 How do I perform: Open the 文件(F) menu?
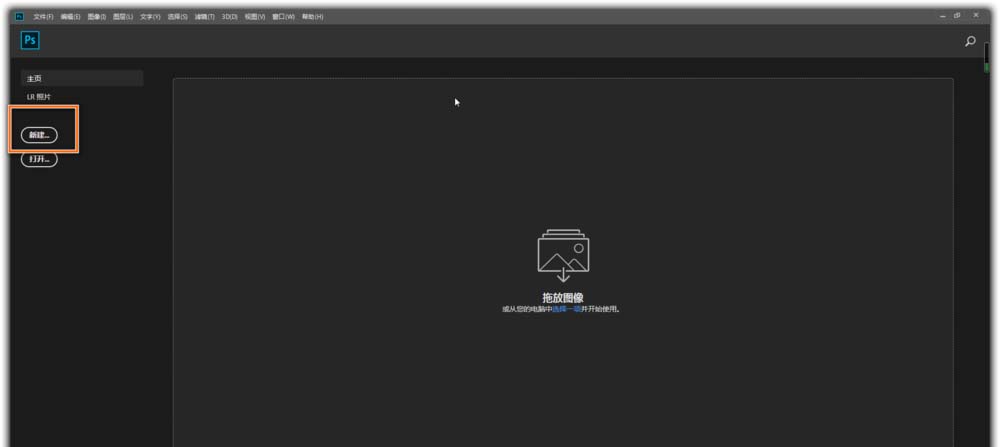click(43, 17)
